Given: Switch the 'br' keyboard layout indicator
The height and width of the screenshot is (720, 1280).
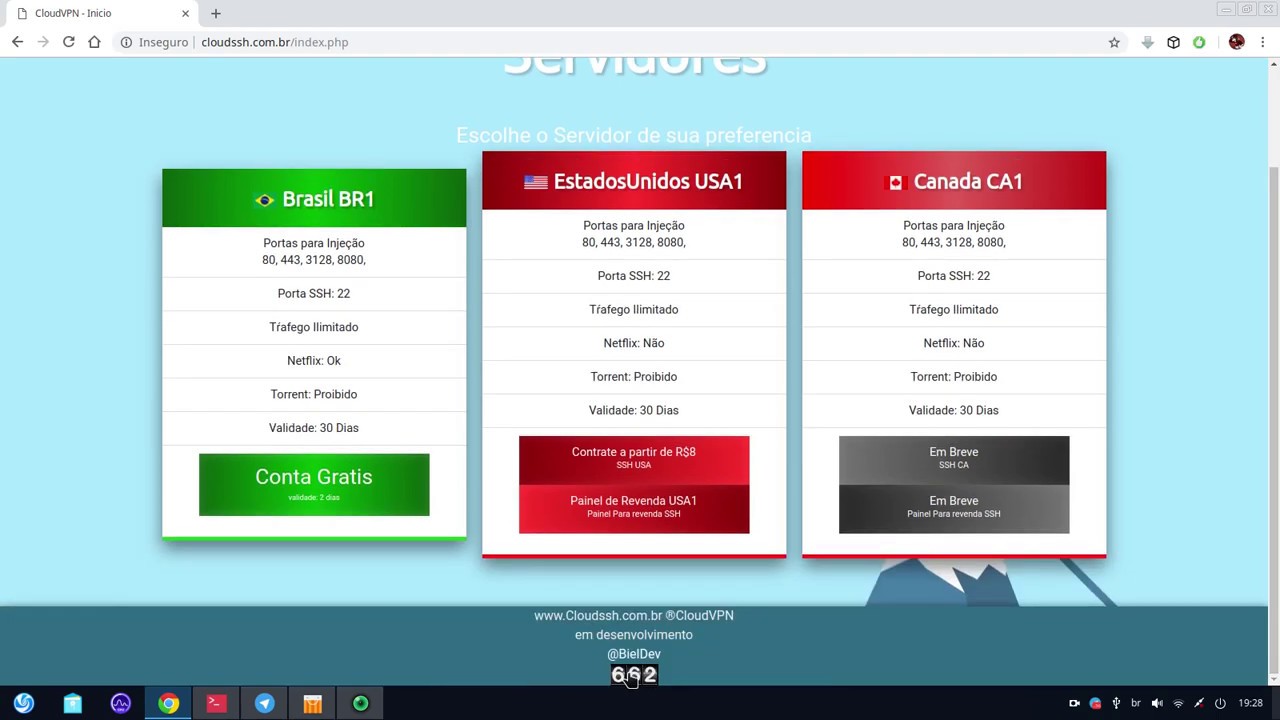Looking at the screenshot, I should tap(1136, 703).
